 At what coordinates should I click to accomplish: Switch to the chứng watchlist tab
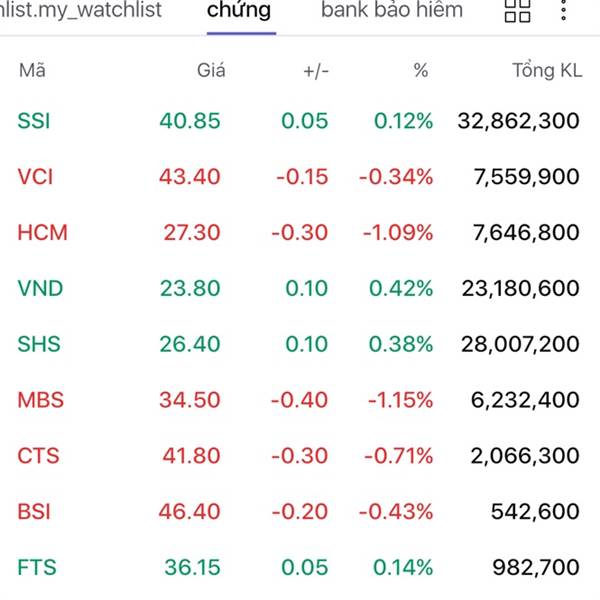239,11
